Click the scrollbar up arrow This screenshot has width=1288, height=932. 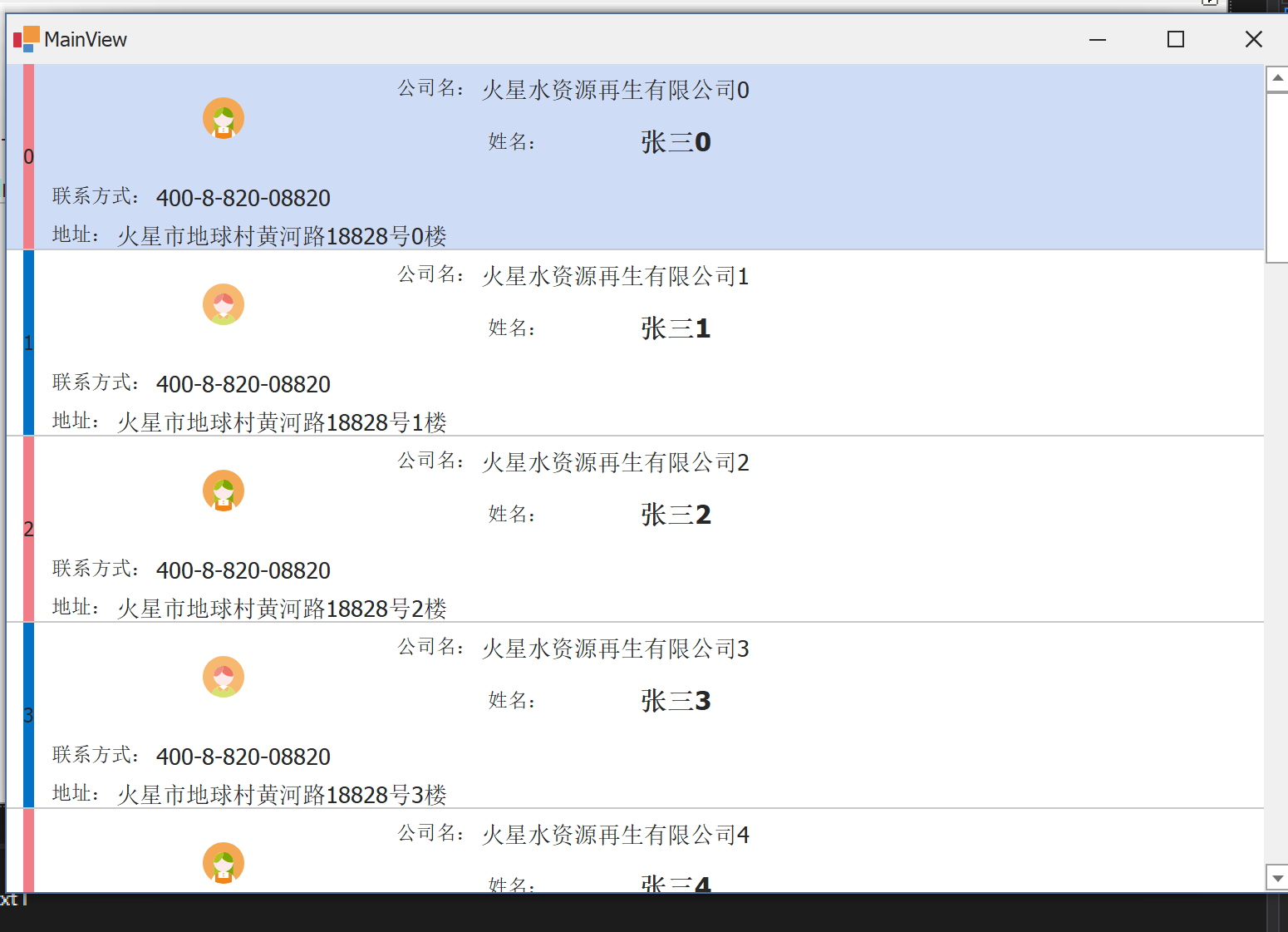pos(1276,77)
